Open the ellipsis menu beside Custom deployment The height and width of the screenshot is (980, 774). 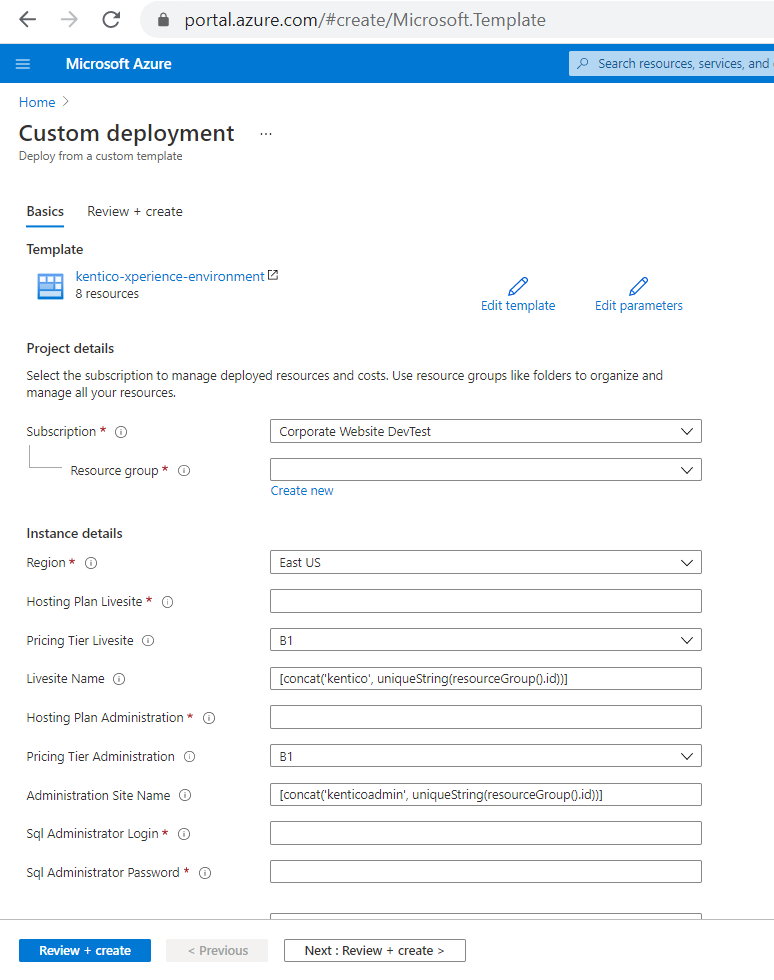266,134
